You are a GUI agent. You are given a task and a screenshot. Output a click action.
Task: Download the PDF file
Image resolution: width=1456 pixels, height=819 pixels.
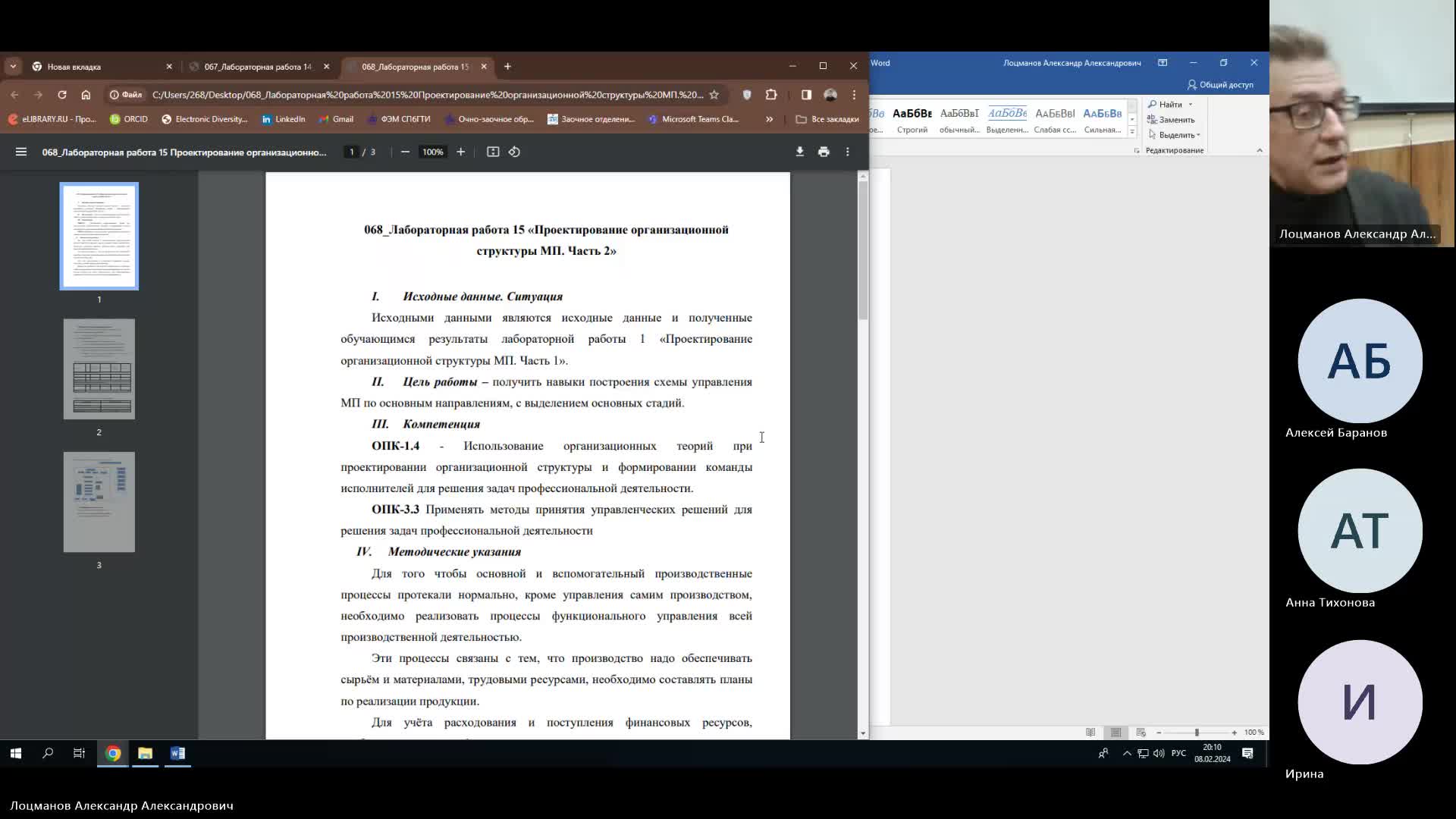pyautogui.click(x=799, y=152)
